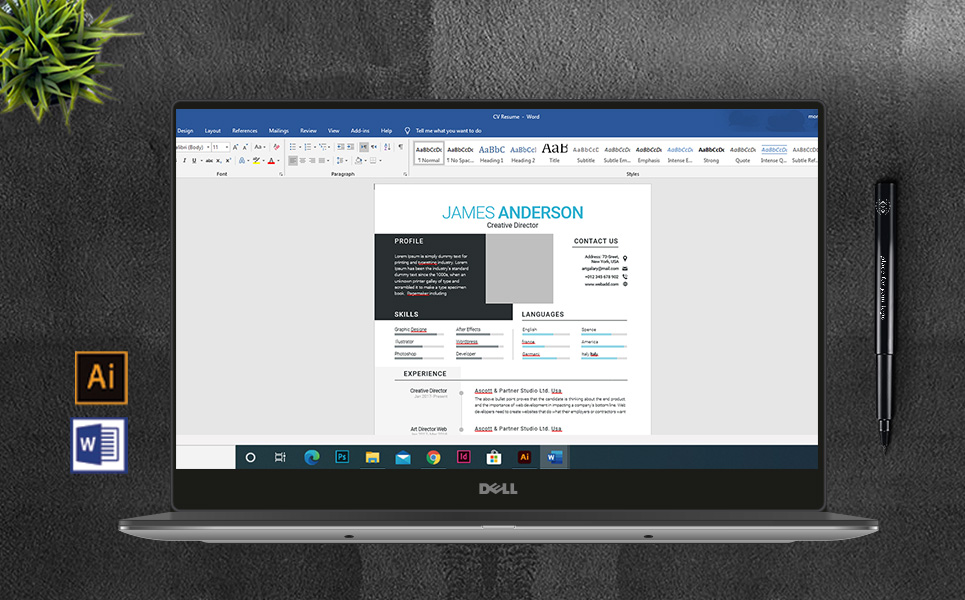
Task: Open Microsoft Edge from the taskbar
Action: pyautogui.click(x=311, y=457)
